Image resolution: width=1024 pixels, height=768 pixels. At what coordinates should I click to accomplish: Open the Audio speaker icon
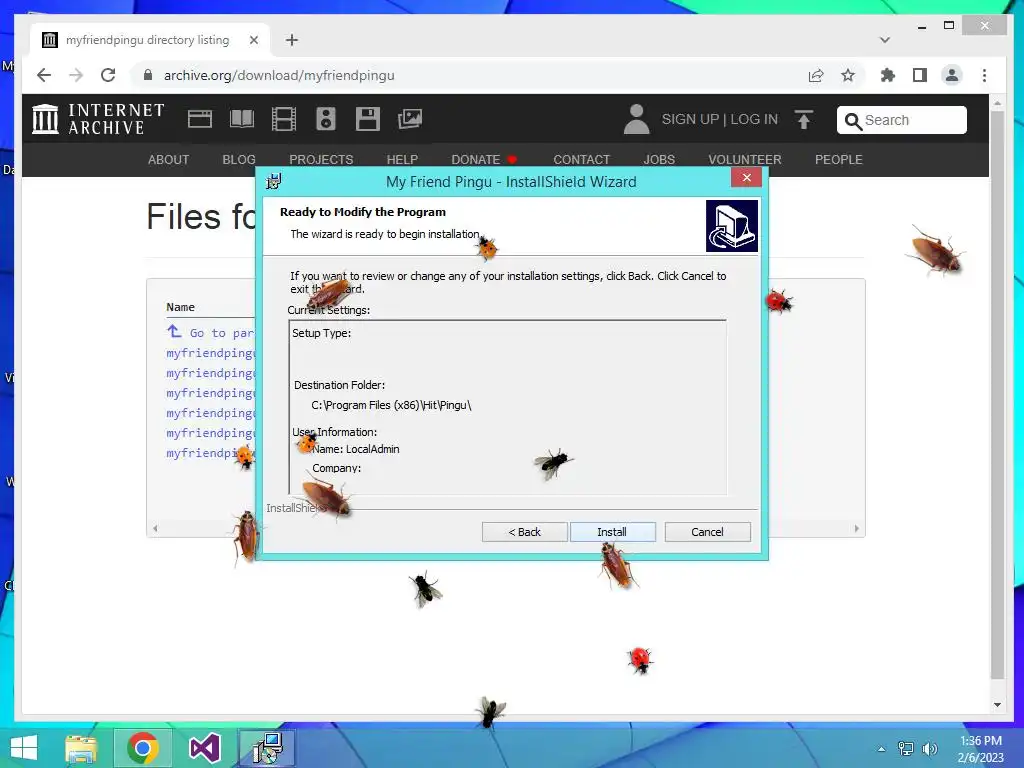325,119
